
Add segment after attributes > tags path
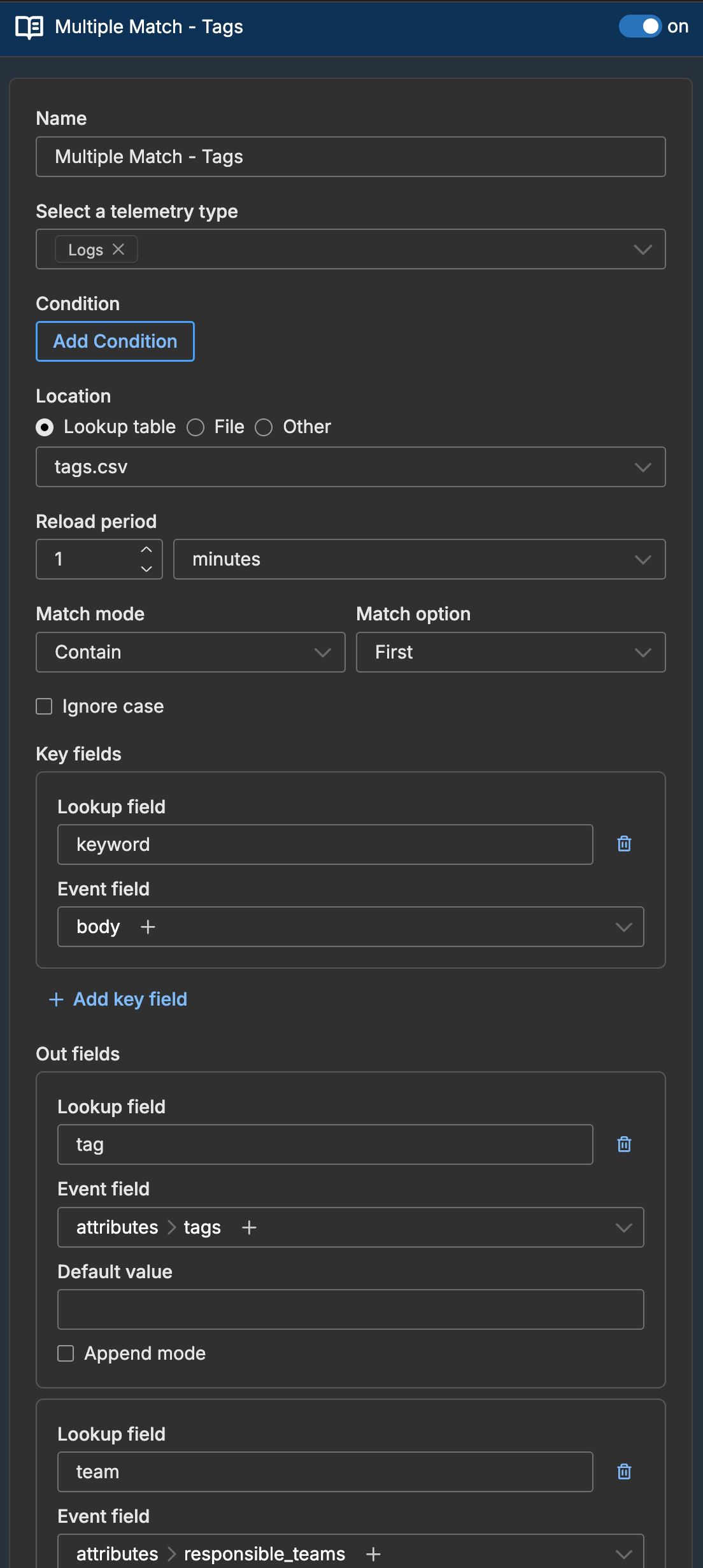pos(249,1227)
